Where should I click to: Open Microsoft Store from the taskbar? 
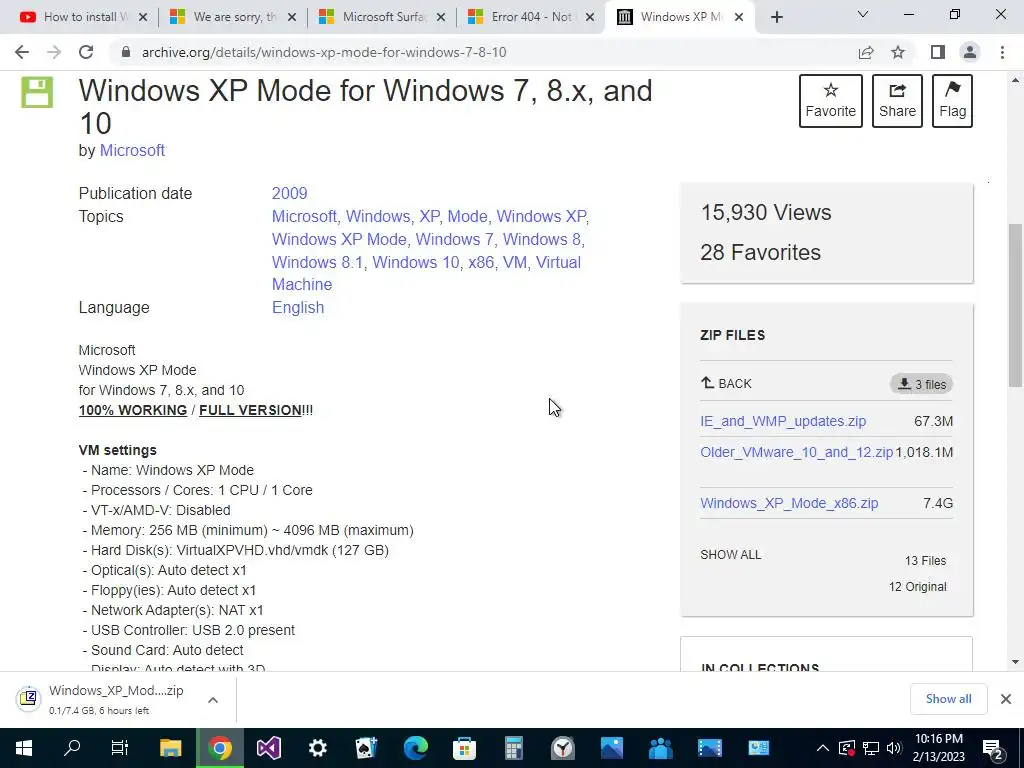(x=464, y=748)
